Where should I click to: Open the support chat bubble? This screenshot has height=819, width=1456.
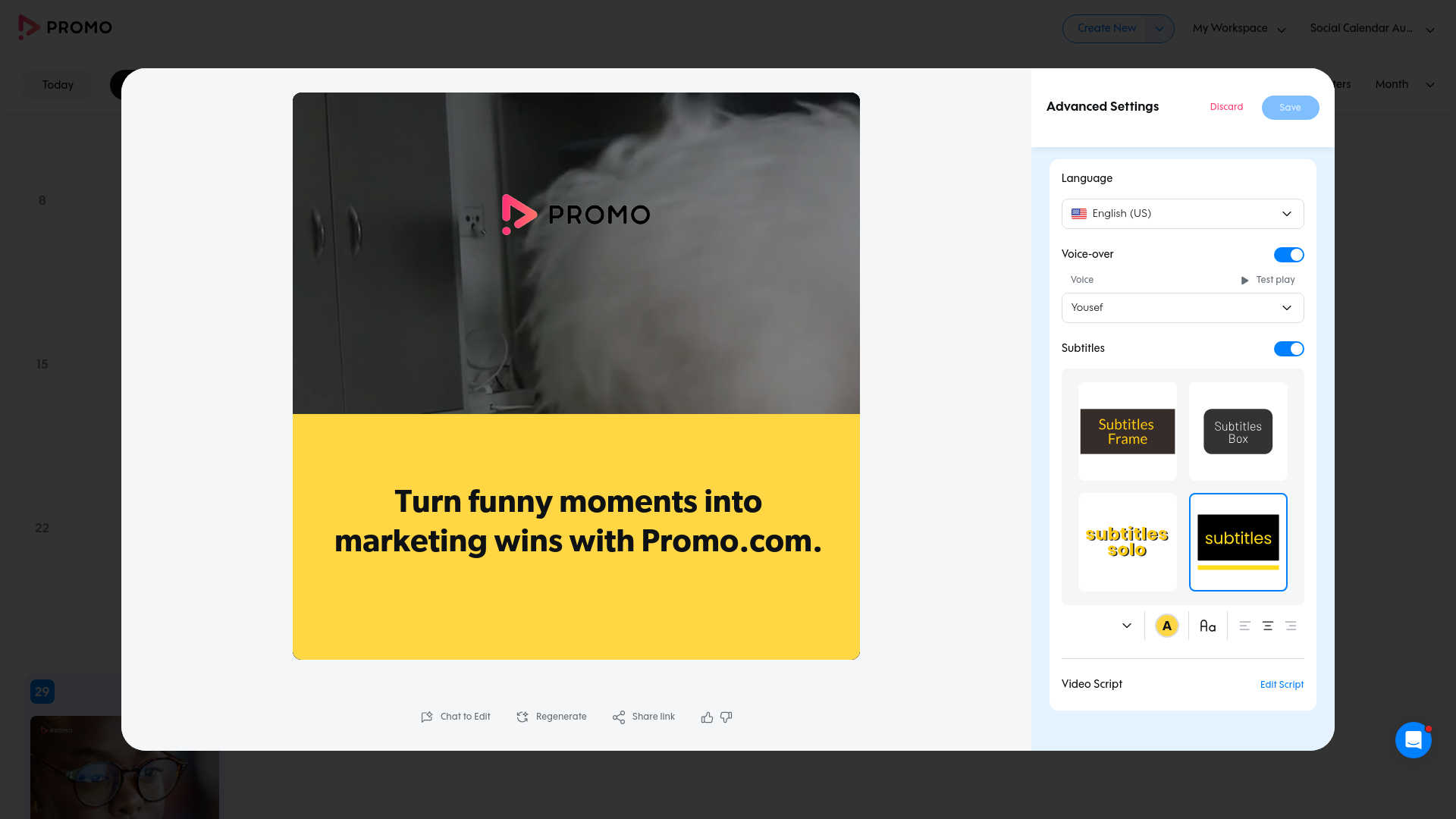pyautogui.click(x=1413, y=739)
